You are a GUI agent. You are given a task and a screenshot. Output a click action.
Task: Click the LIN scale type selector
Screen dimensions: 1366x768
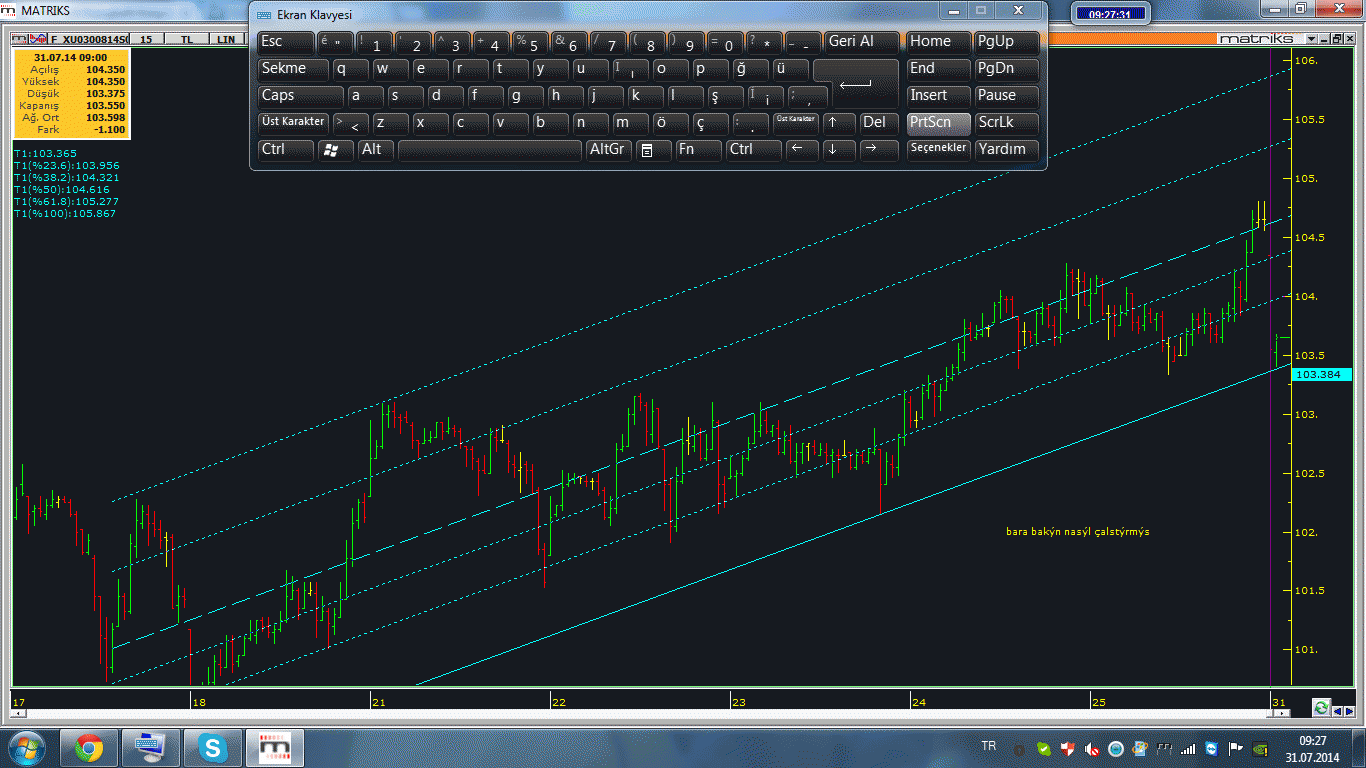coord(227,39)
